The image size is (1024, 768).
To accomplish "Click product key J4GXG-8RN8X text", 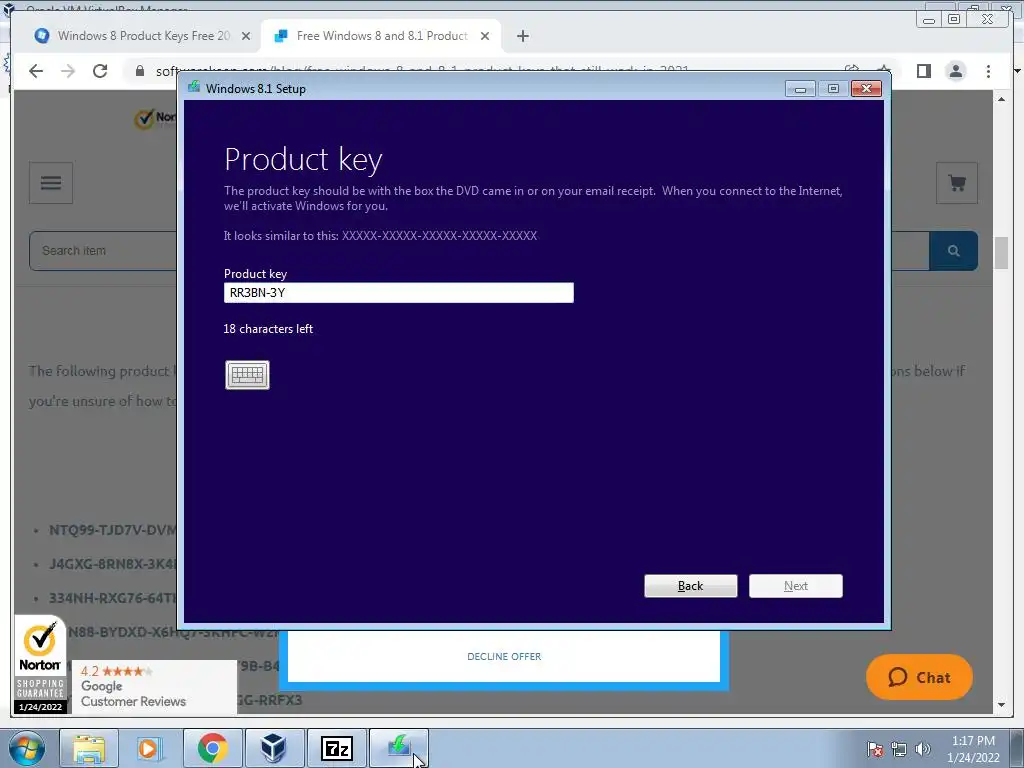I will click(x=112, y=564).
